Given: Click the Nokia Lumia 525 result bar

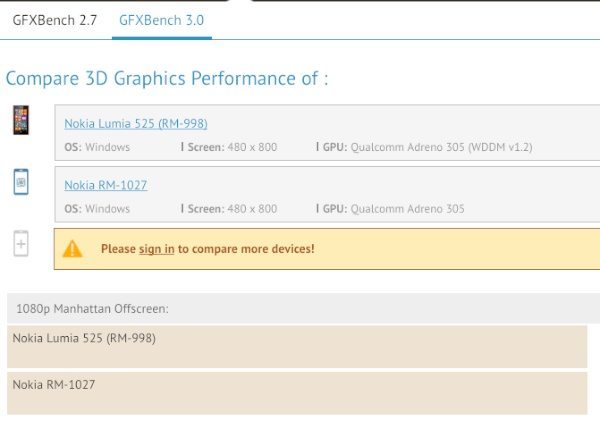Looking at the screenshot, I should [x=297, y=345].
